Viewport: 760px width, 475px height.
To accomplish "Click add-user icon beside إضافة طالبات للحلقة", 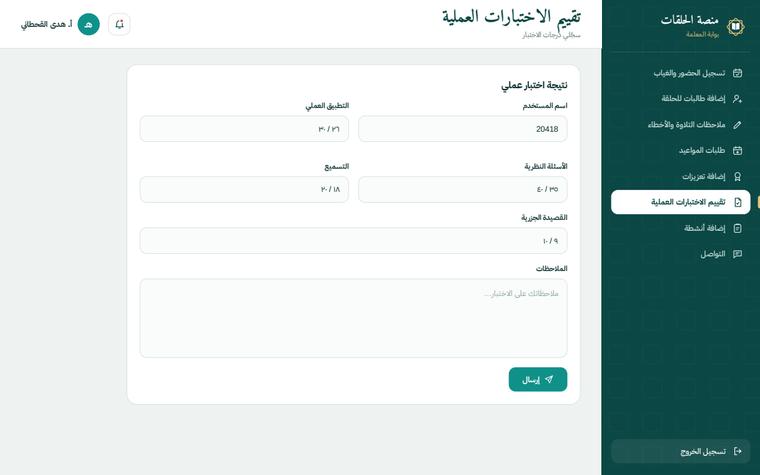I will [x=737, y=98].
